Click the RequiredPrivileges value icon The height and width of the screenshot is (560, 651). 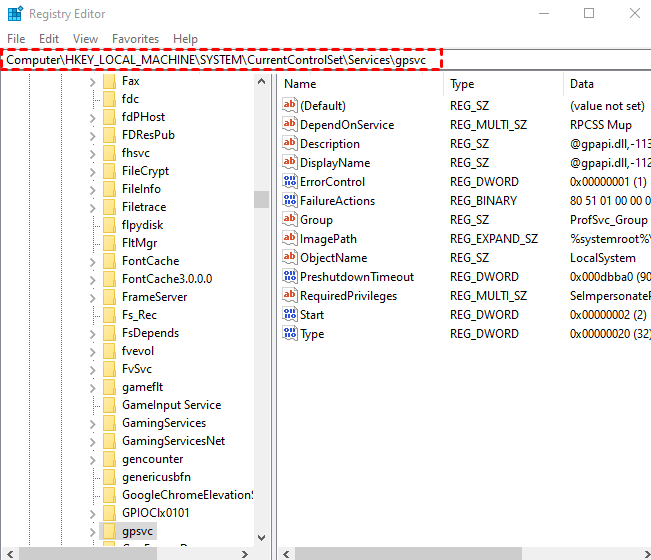click(290, 296)
